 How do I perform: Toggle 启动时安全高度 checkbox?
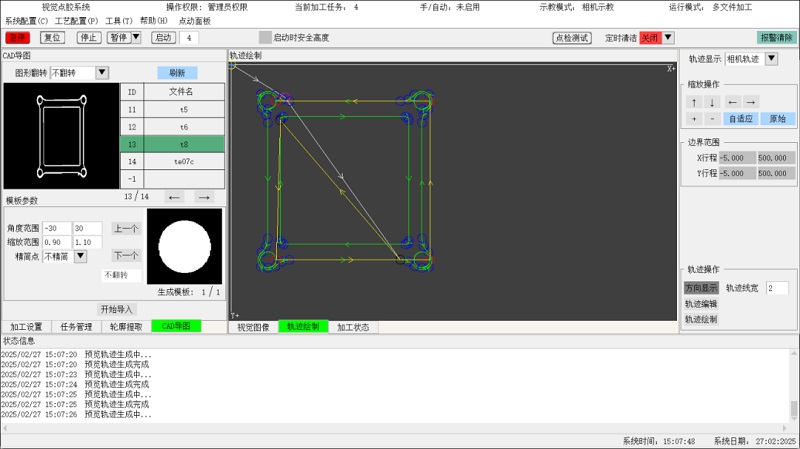[x=265, y=37]
